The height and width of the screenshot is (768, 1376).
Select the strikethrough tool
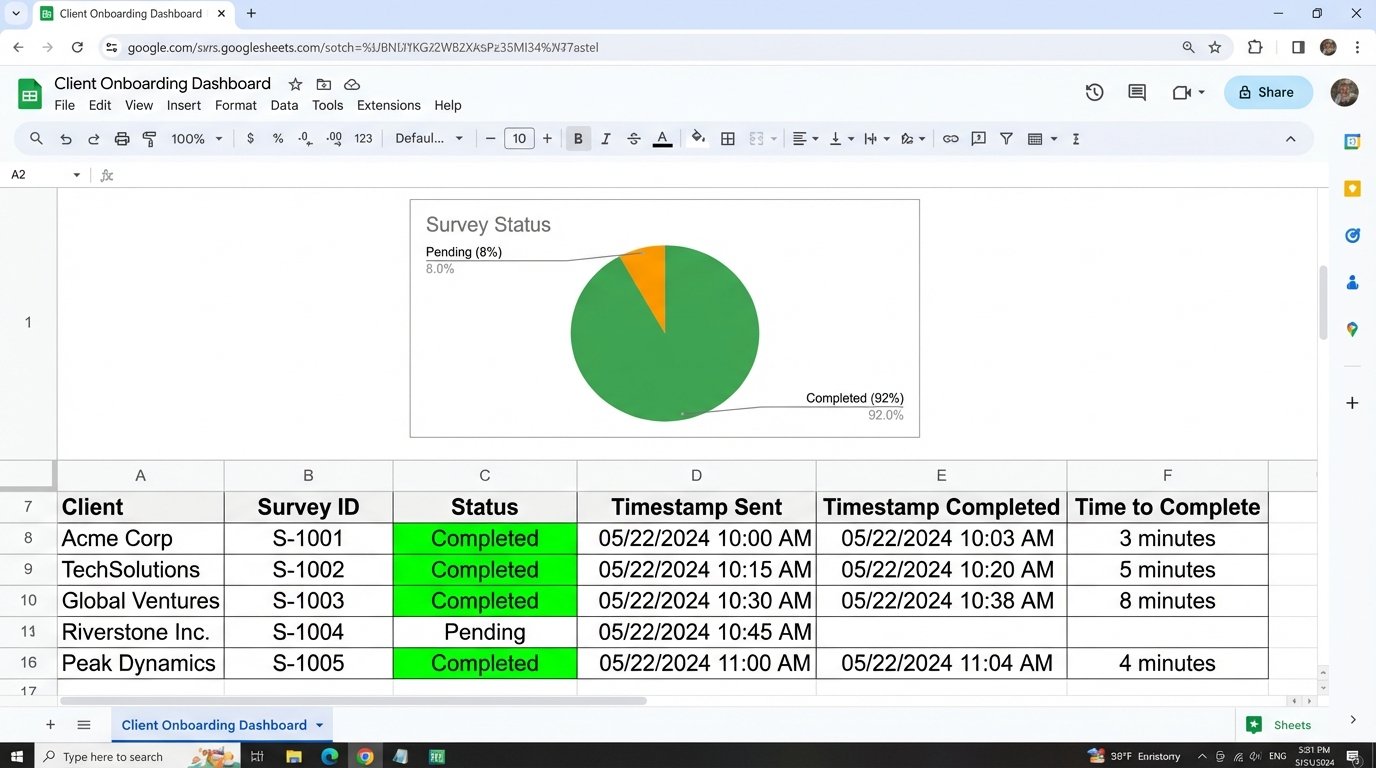point(633,138)
